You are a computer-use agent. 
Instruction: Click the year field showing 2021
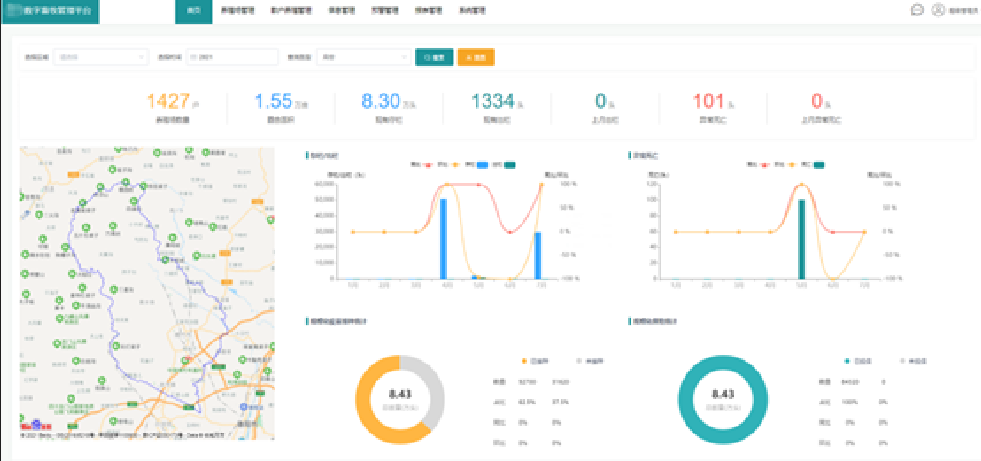pyautogui.click(x=231, y=57)
